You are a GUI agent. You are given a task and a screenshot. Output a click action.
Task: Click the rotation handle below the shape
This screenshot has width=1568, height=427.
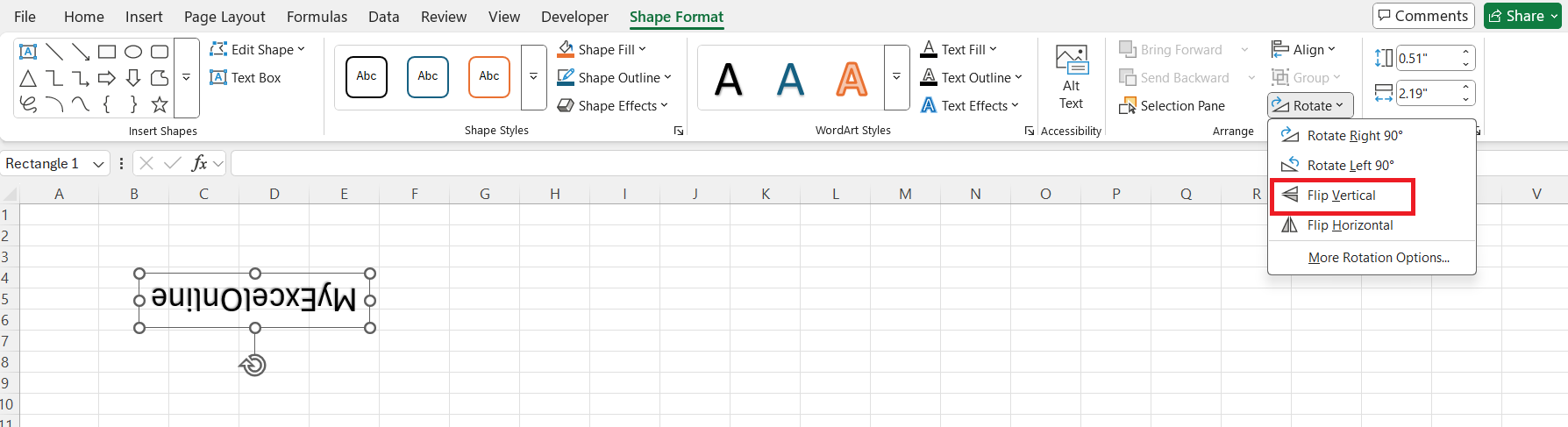click(x=253, y=365)
